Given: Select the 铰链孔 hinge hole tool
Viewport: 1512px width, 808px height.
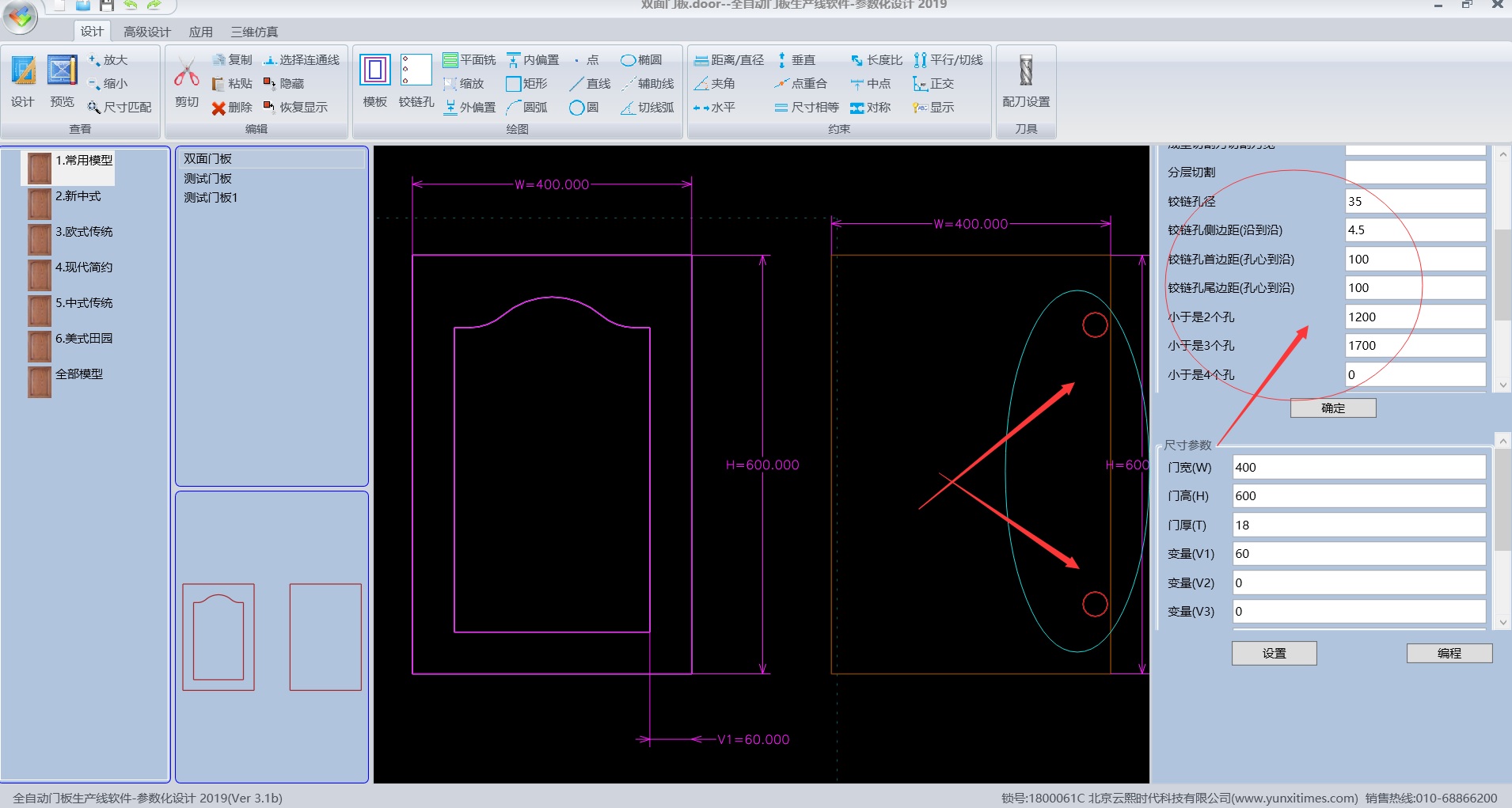Looking at the screenshot, I should [416, 71].
